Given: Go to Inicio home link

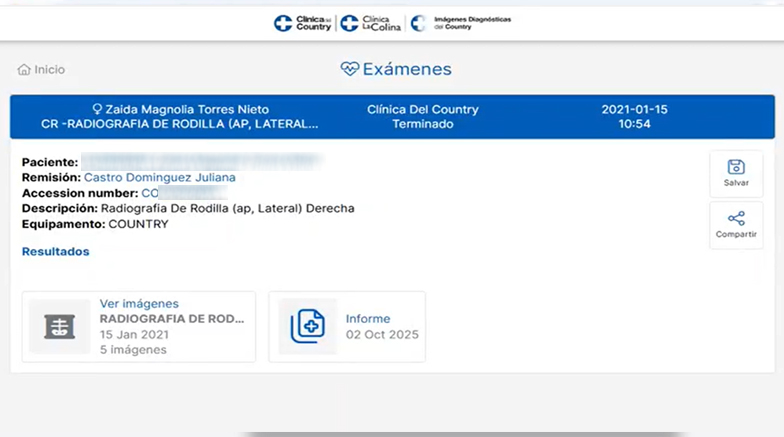Looking at the screenshot, I should pos(41,70).
